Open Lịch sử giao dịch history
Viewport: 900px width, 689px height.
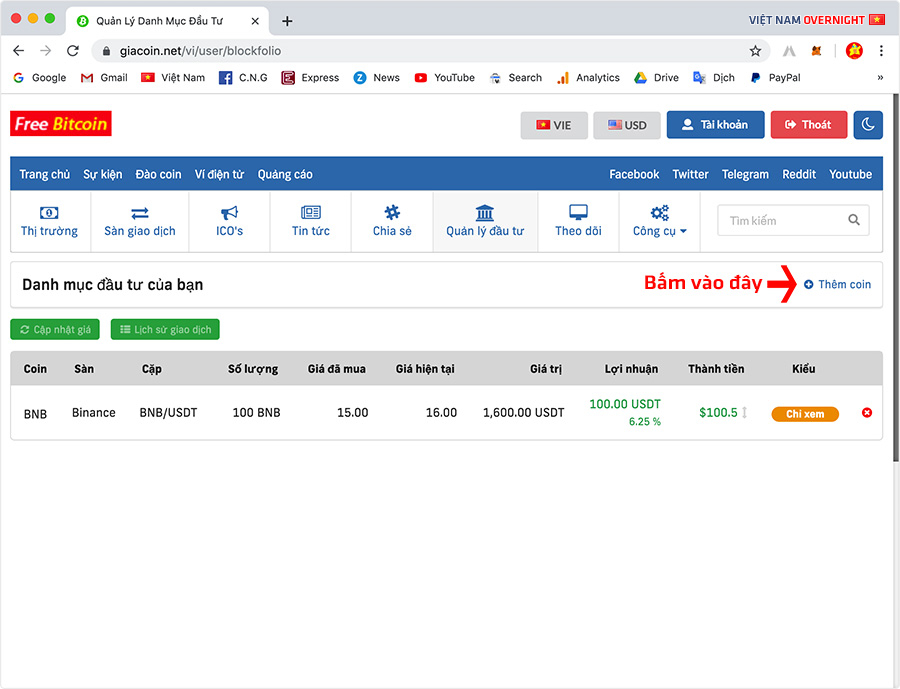(165, 329)
